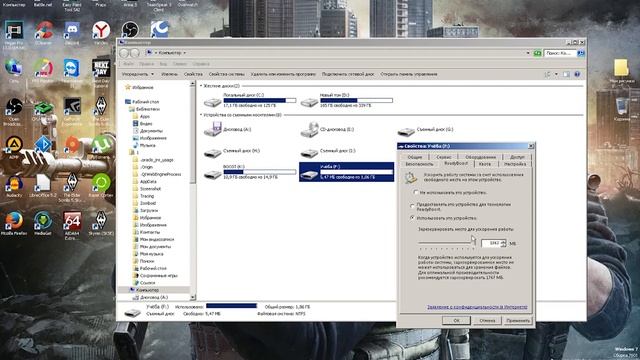Click OK in the Properties dialog
Screen dimensions: 640x360
tap(456, 321)
